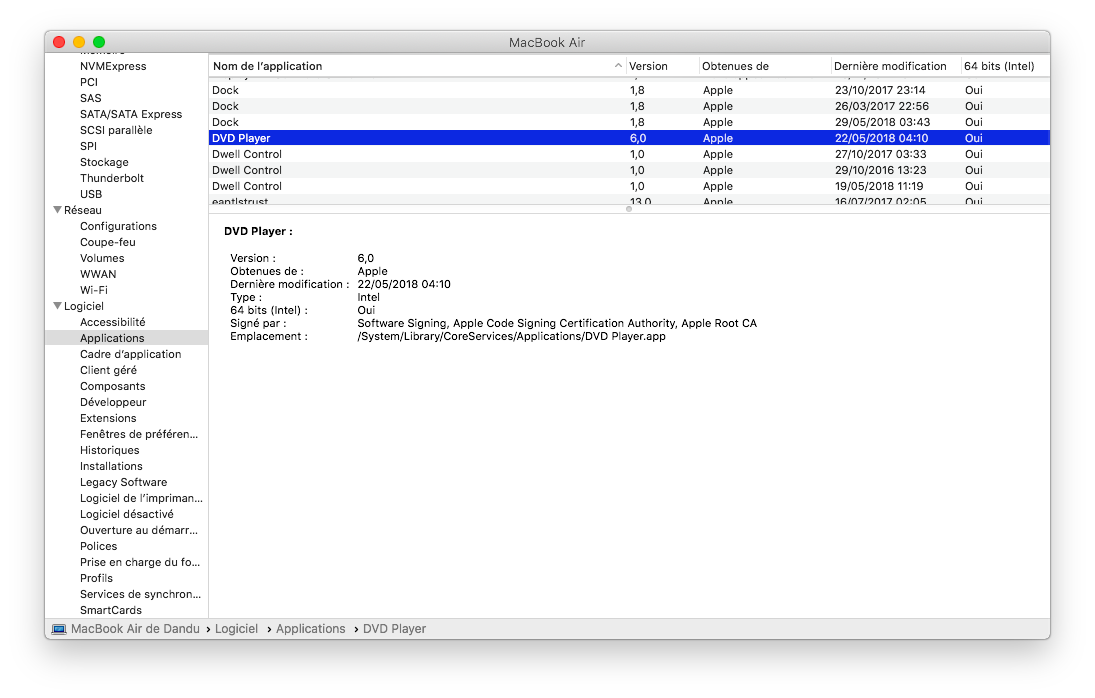Open Polices in sidebar
This screenshot has height=698, width=1095.
[98, 547]
